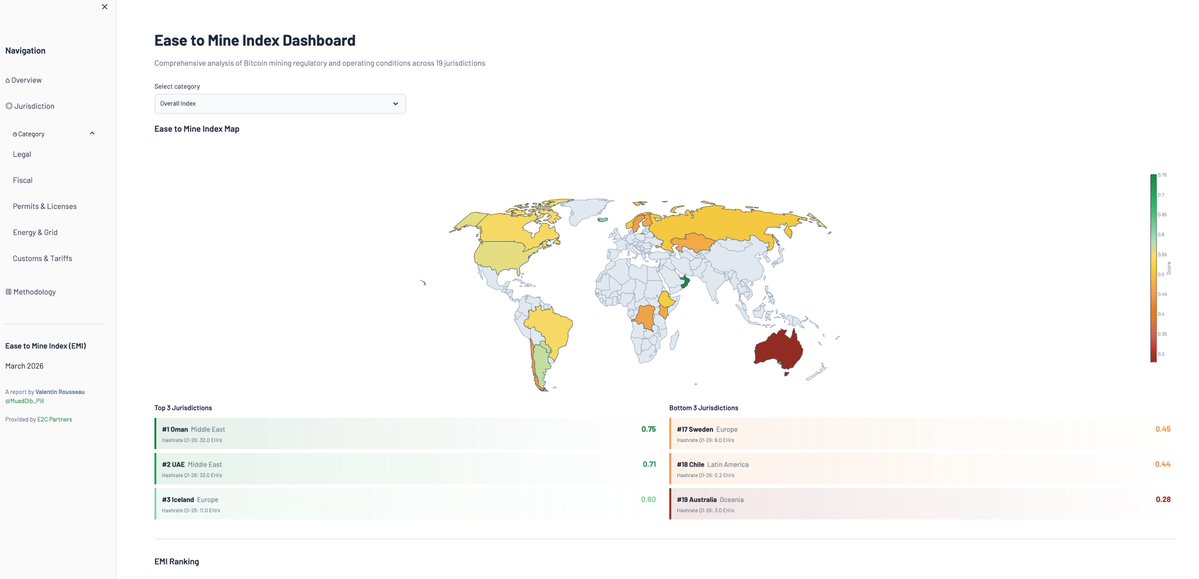Image resolution: width=1199 pixels, height=579 pixels.
Task: Open the Overview page
Action: [24, 80]
